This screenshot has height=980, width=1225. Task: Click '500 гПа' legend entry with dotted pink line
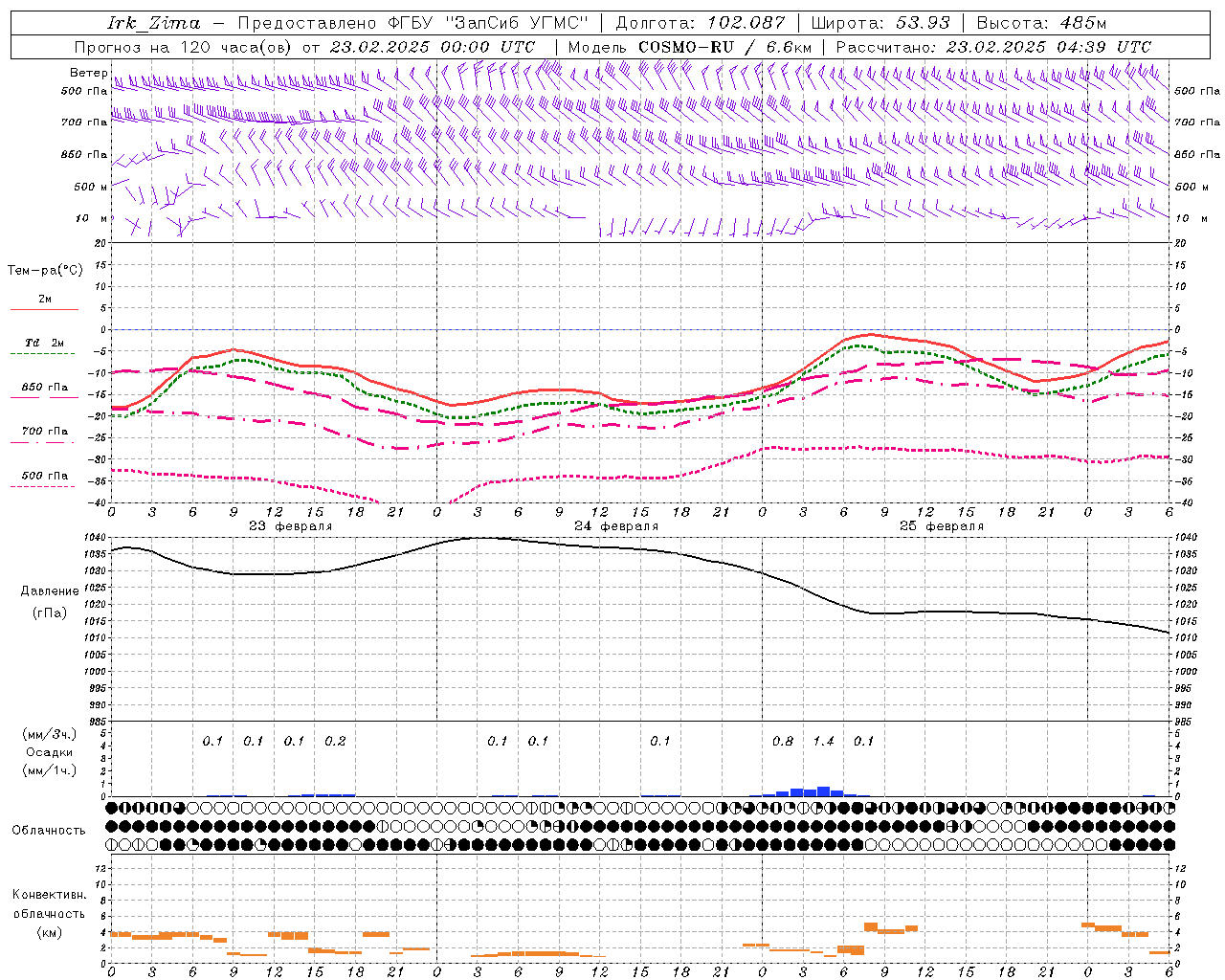pos(45,476)
